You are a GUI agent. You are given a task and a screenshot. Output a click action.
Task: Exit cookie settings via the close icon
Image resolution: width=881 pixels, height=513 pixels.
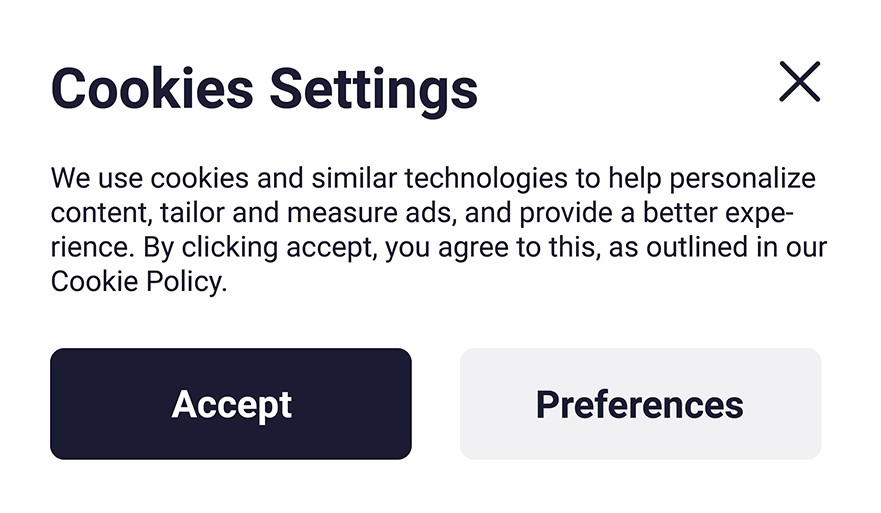tap(799, 82)
